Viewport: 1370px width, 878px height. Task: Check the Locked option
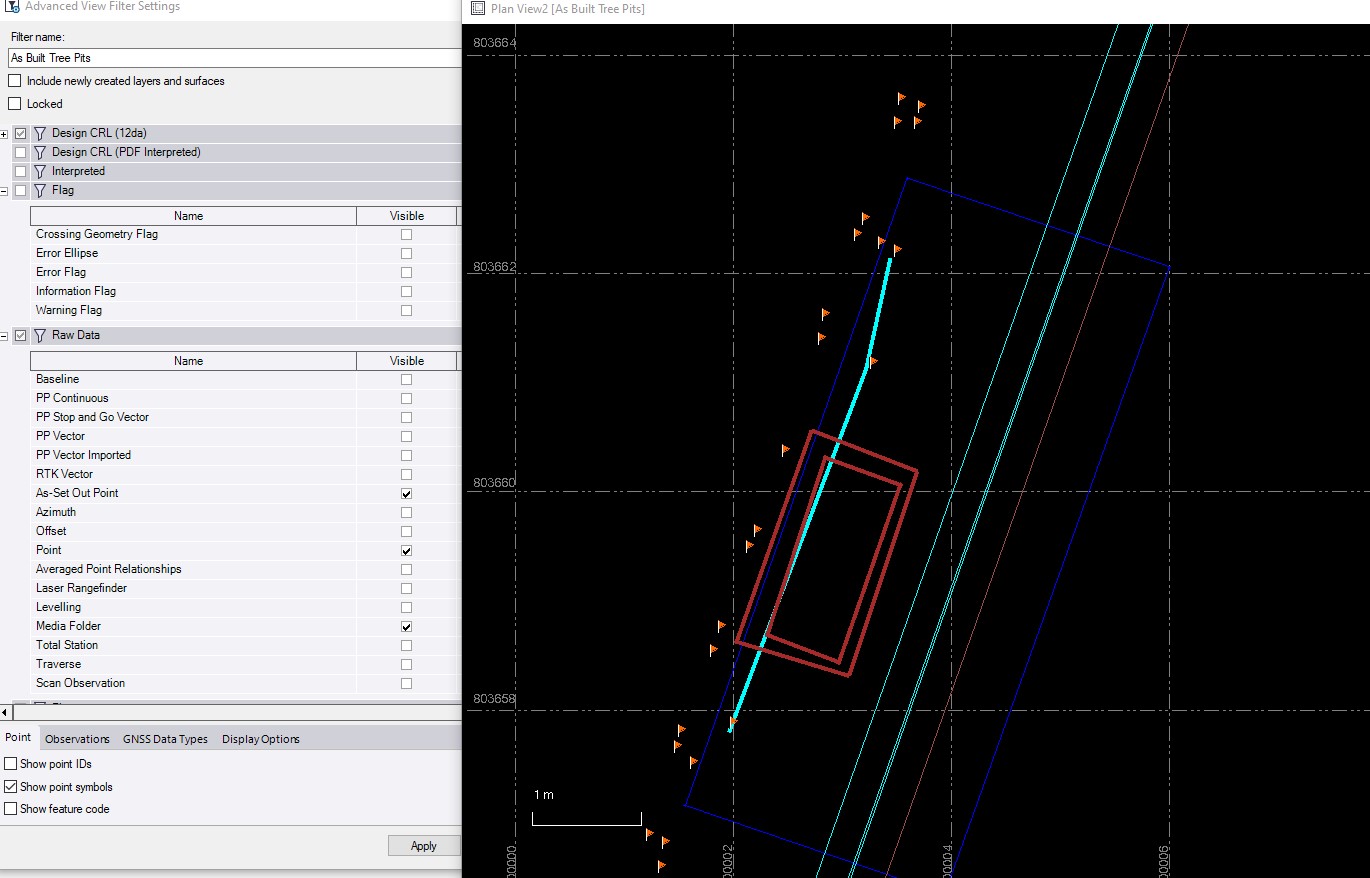[x=14, y=104]
